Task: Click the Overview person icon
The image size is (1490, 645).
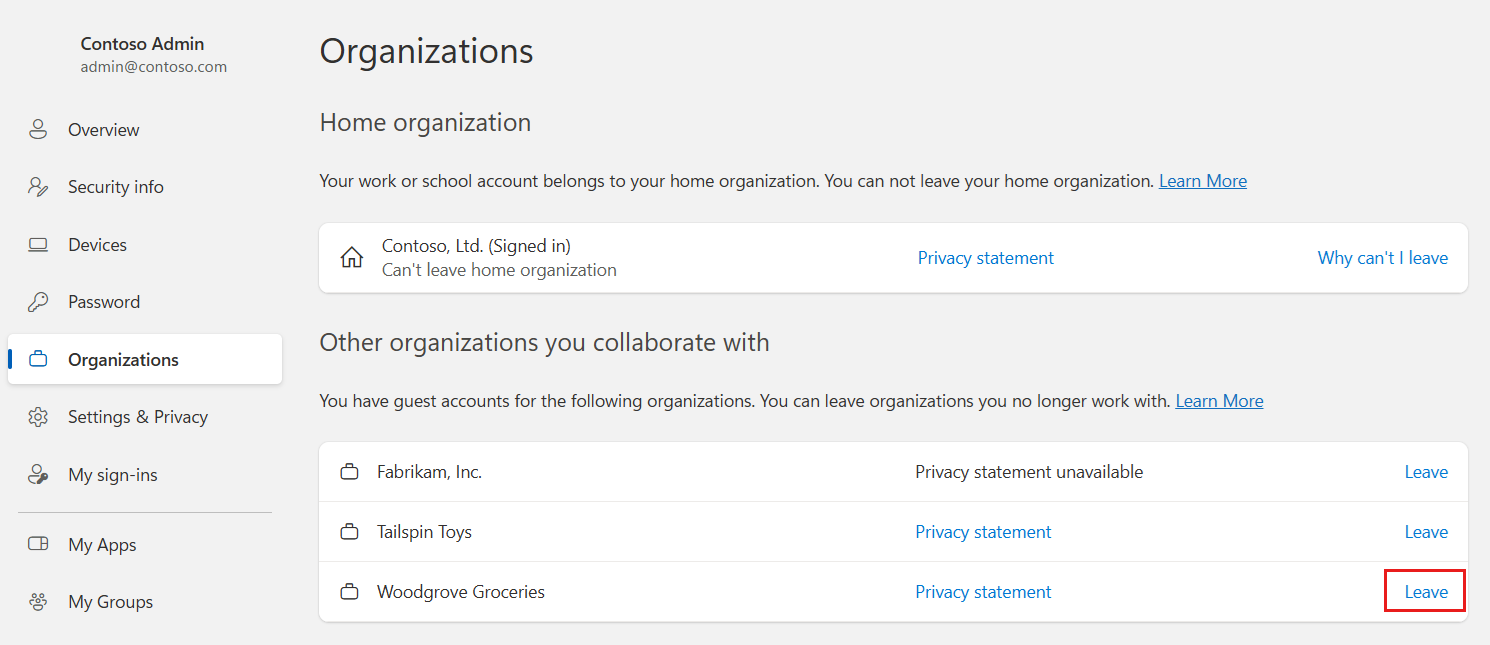Action: tap(38, 130)
